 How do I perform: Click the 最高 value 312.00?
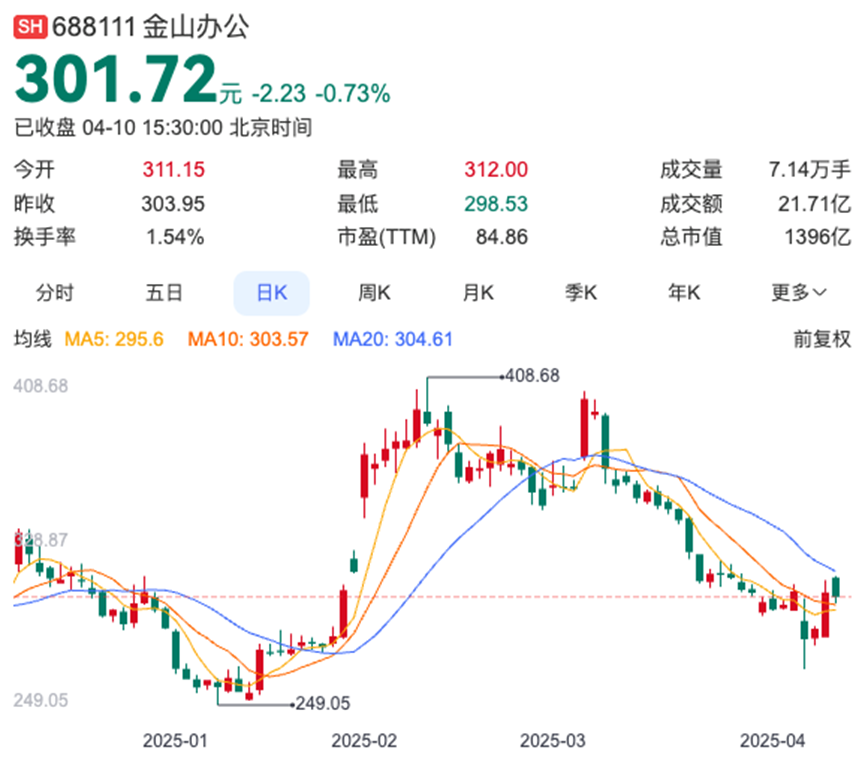pos(496,169)
